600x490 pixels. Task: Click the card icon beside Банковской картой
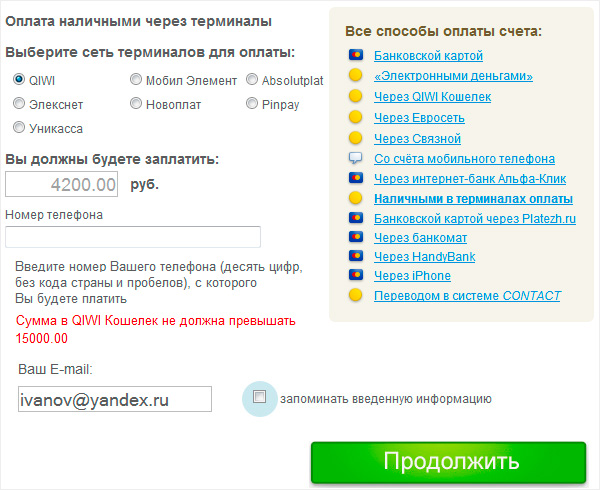(x=355, y=55)
